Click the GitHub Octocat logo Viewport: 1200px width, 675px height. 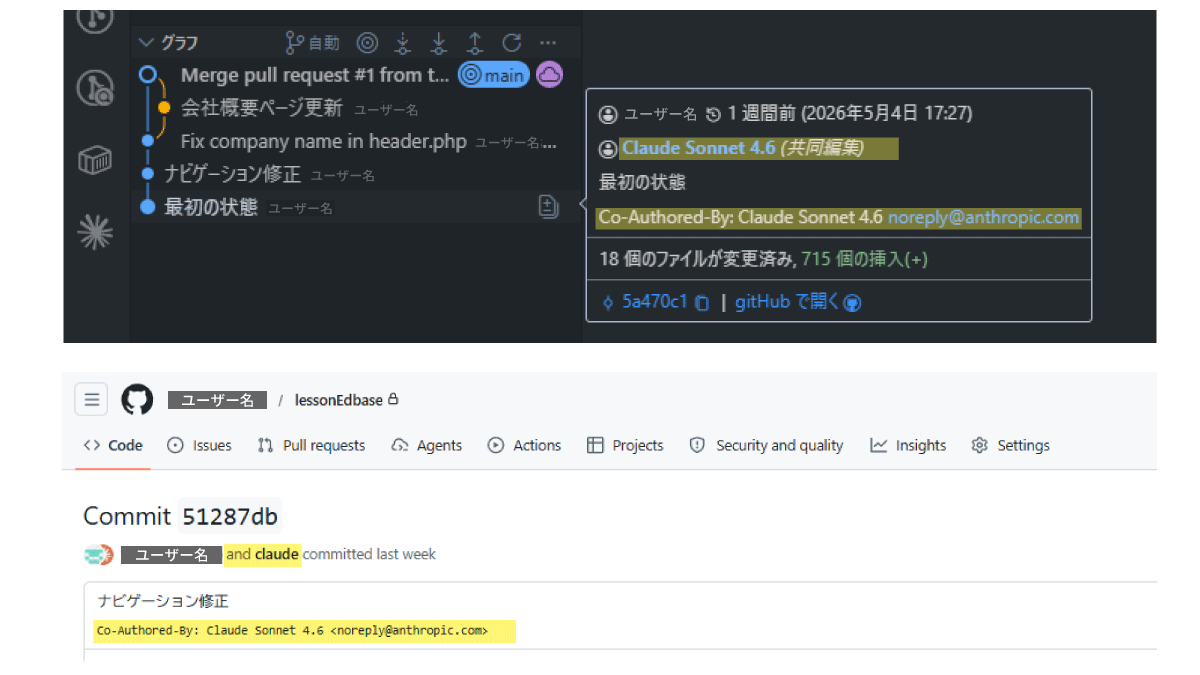(x=137, y=400)
